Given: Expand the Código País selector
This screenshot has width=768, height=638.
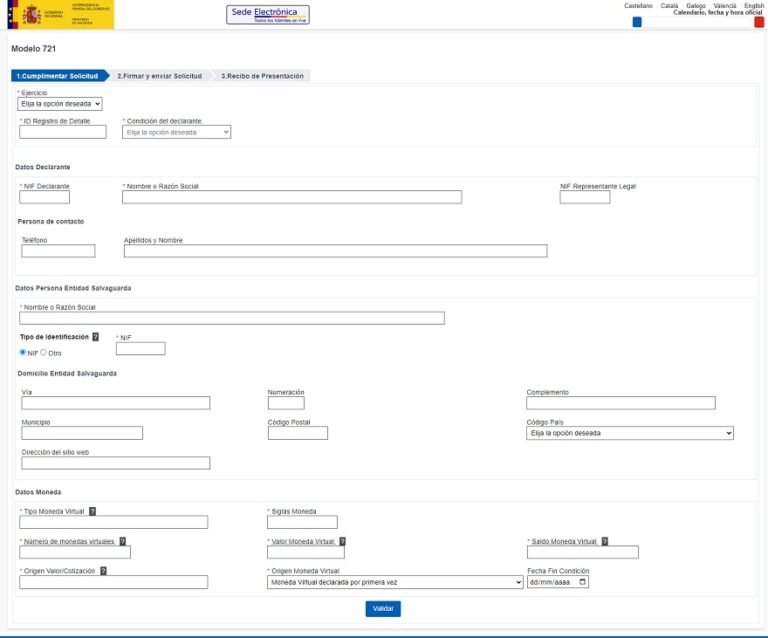Looking at the screenshot, I should 630,433.
